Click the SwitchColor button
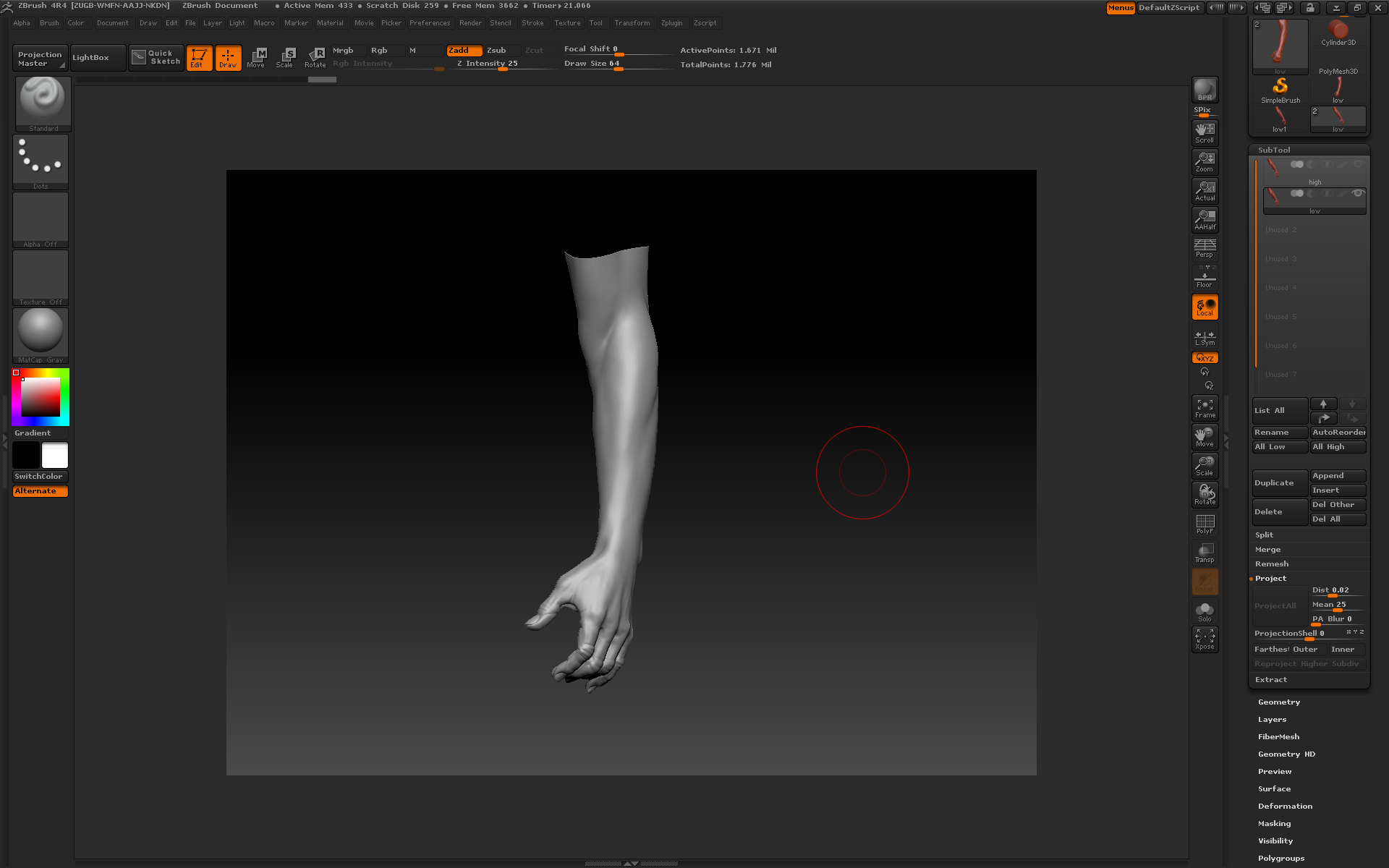The image size is (1389, 868). (x=41, y=477)
